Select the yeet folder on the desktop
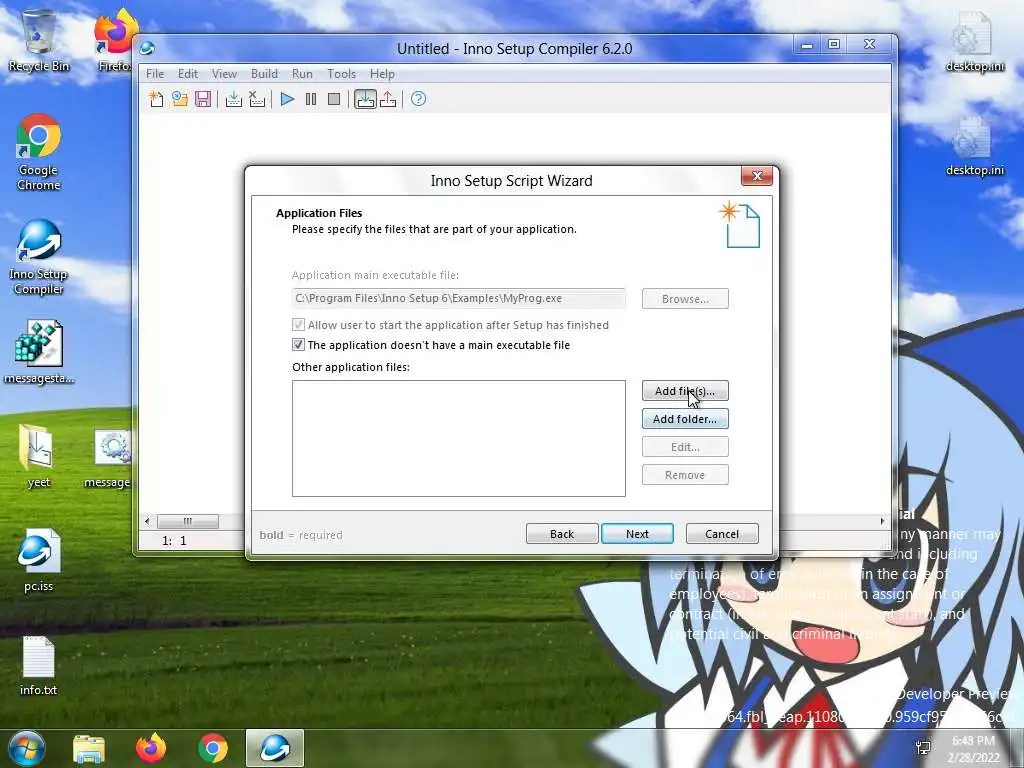This screenshot has width=1024, height=768. 39,456
